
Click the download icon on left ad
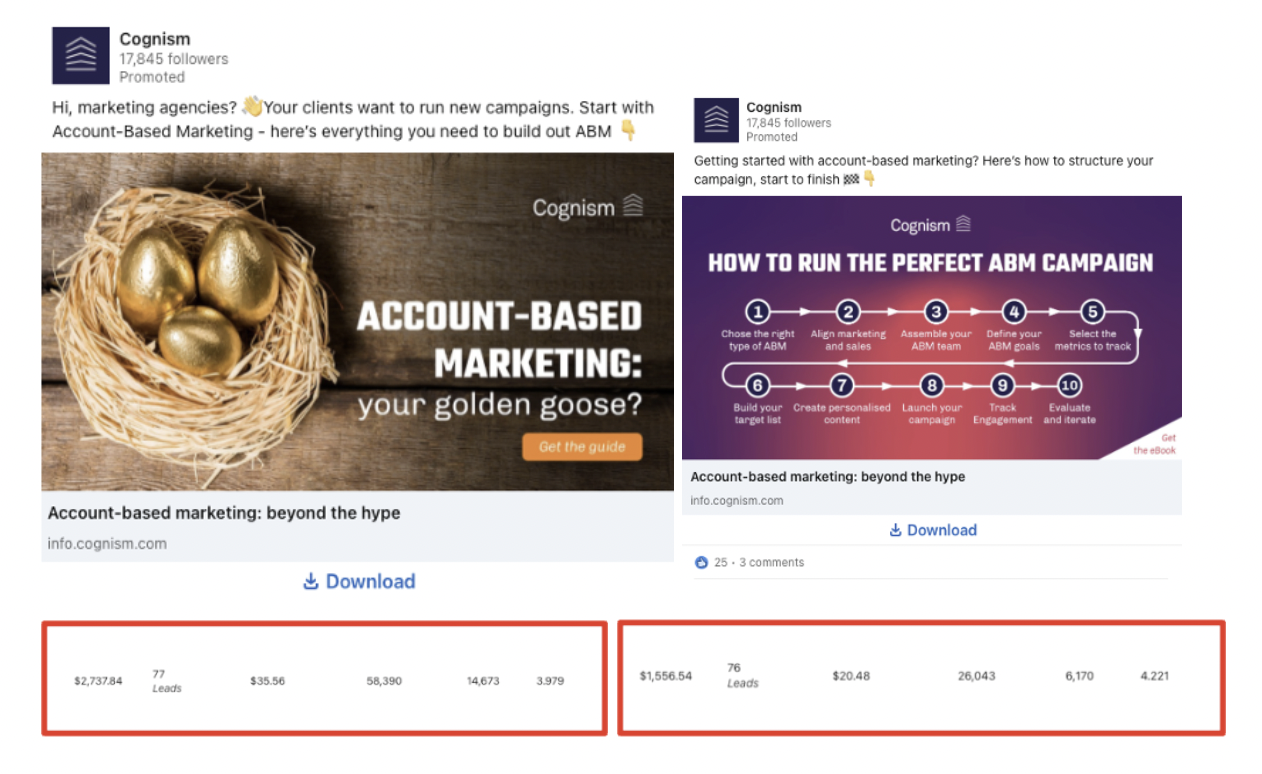click(x=311, y=581)
